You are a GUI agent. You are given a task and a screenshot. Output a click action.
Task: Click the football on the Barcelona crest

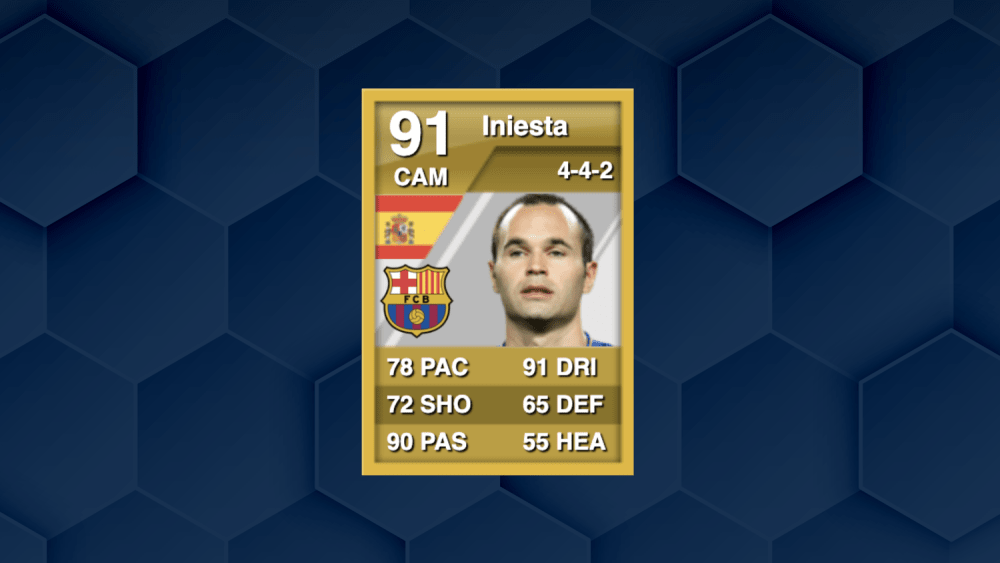pos(416,316)
